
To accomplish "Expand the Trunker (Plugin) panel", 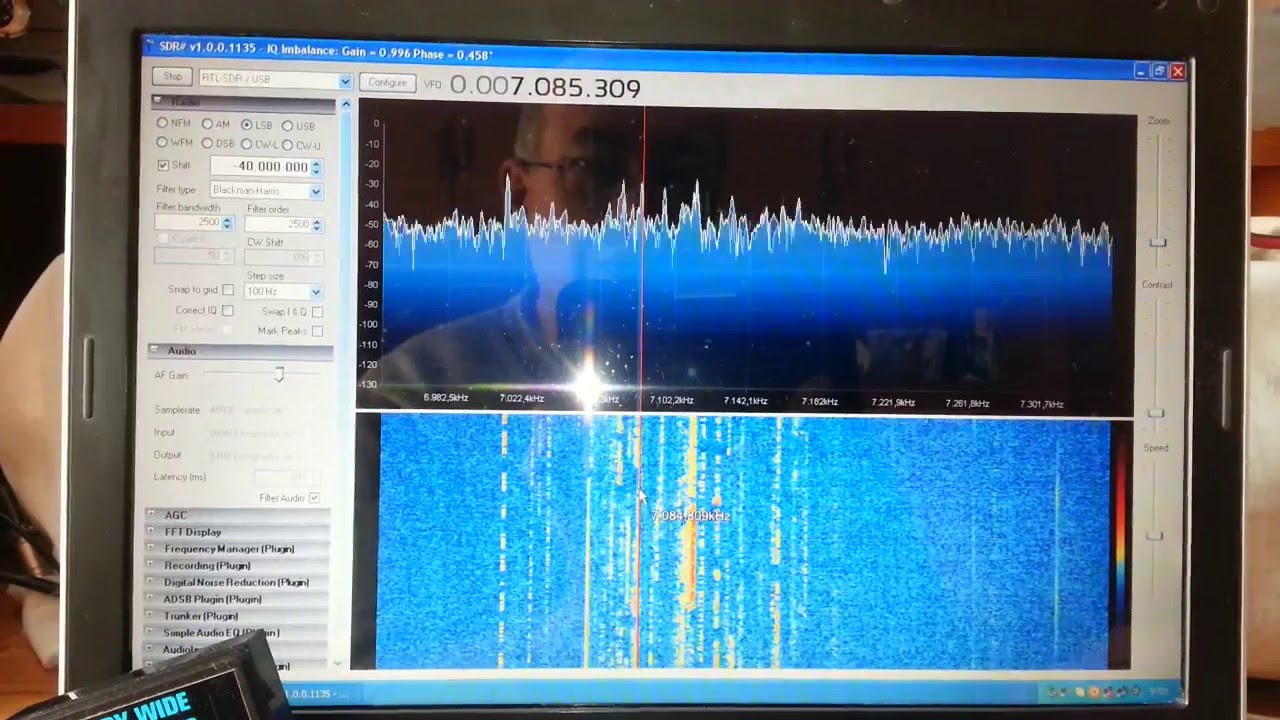I will (x=238, y=616).
